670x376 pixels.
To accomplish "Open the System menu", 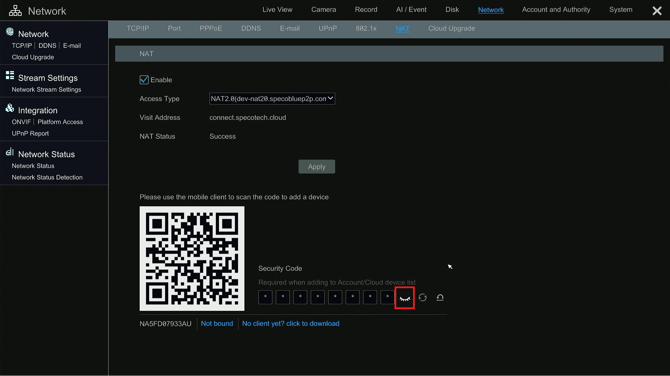I will click(x=620, y=9).
